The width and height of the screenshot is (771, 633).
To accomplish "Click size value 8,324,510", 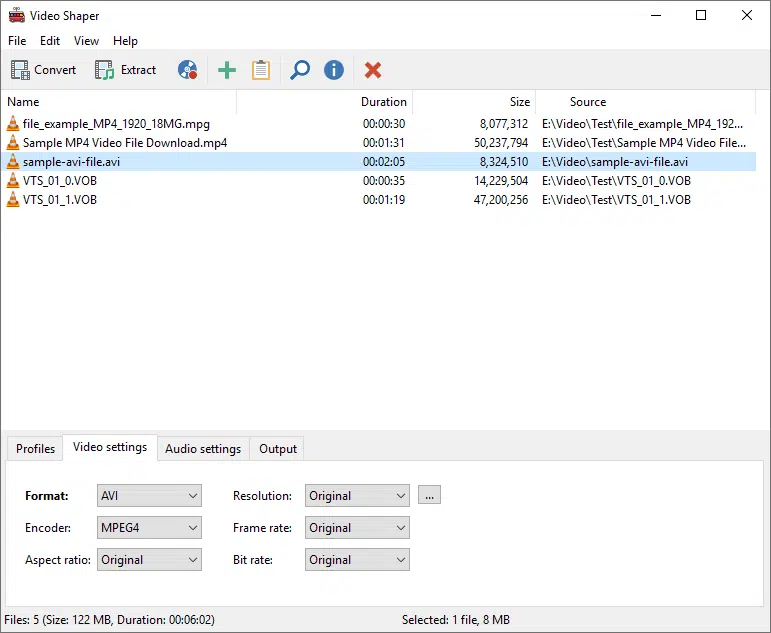I will pos(504,162).
